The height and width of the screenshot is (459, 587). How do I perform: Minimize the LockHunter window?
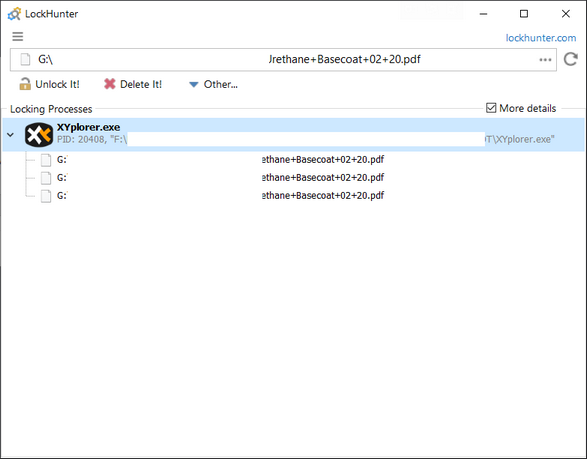pyautogui.click(x=483, y=14)
